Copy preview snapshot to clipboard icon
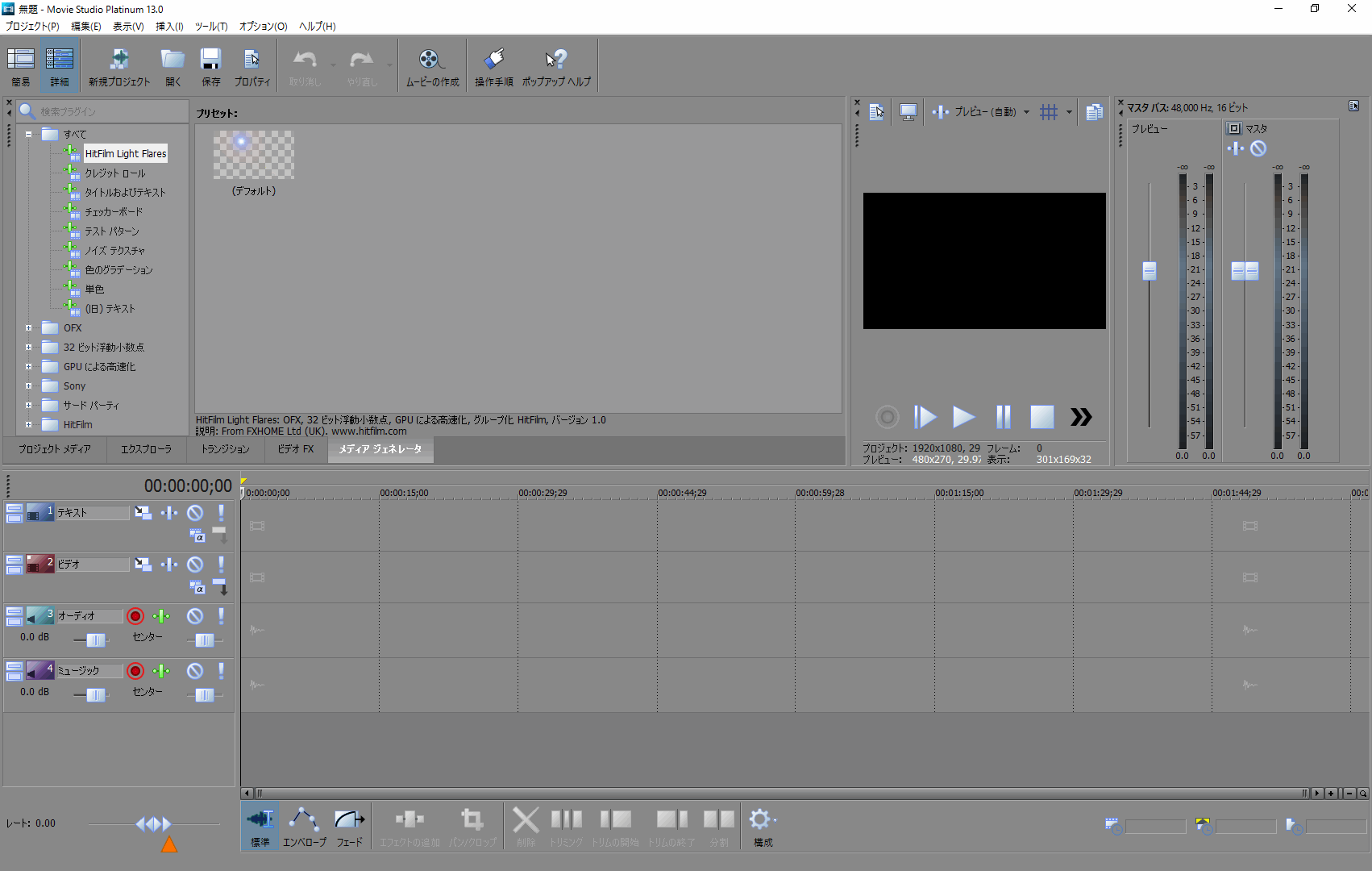 pyautogui.click(x=1094, y=112)
